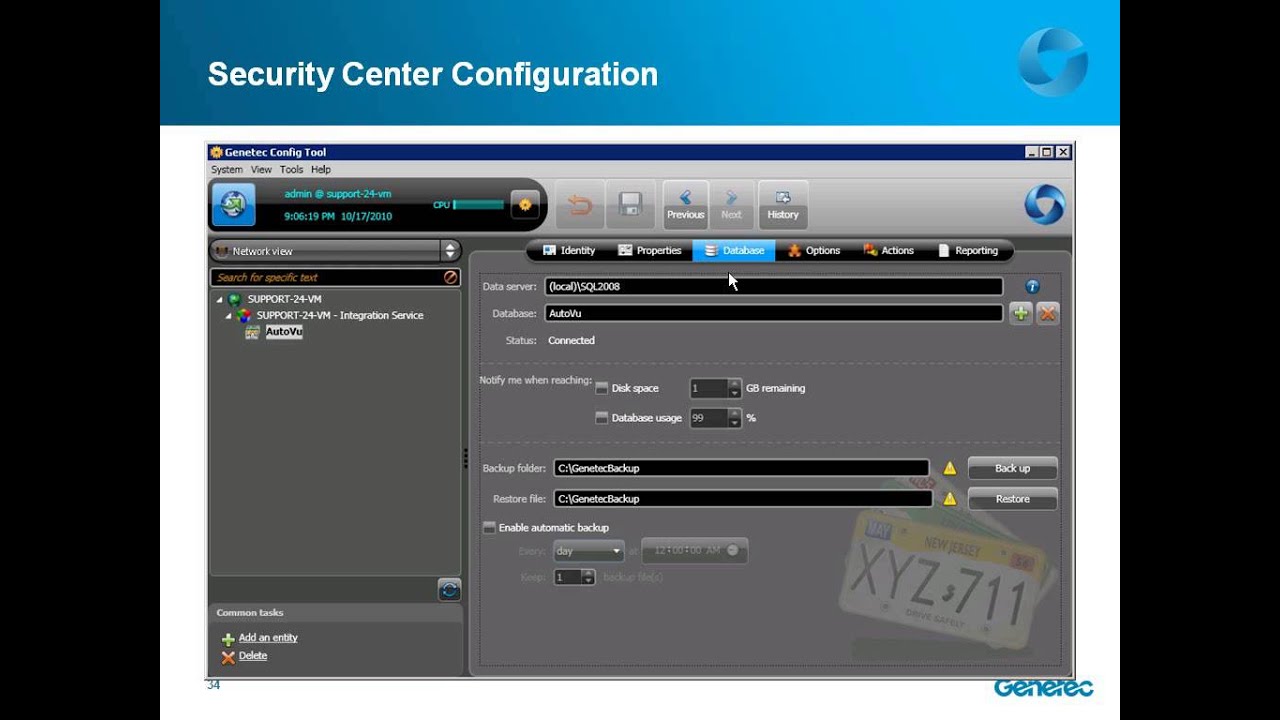
Task: Click the orange X delete database icon
Action: (1048, 314)
